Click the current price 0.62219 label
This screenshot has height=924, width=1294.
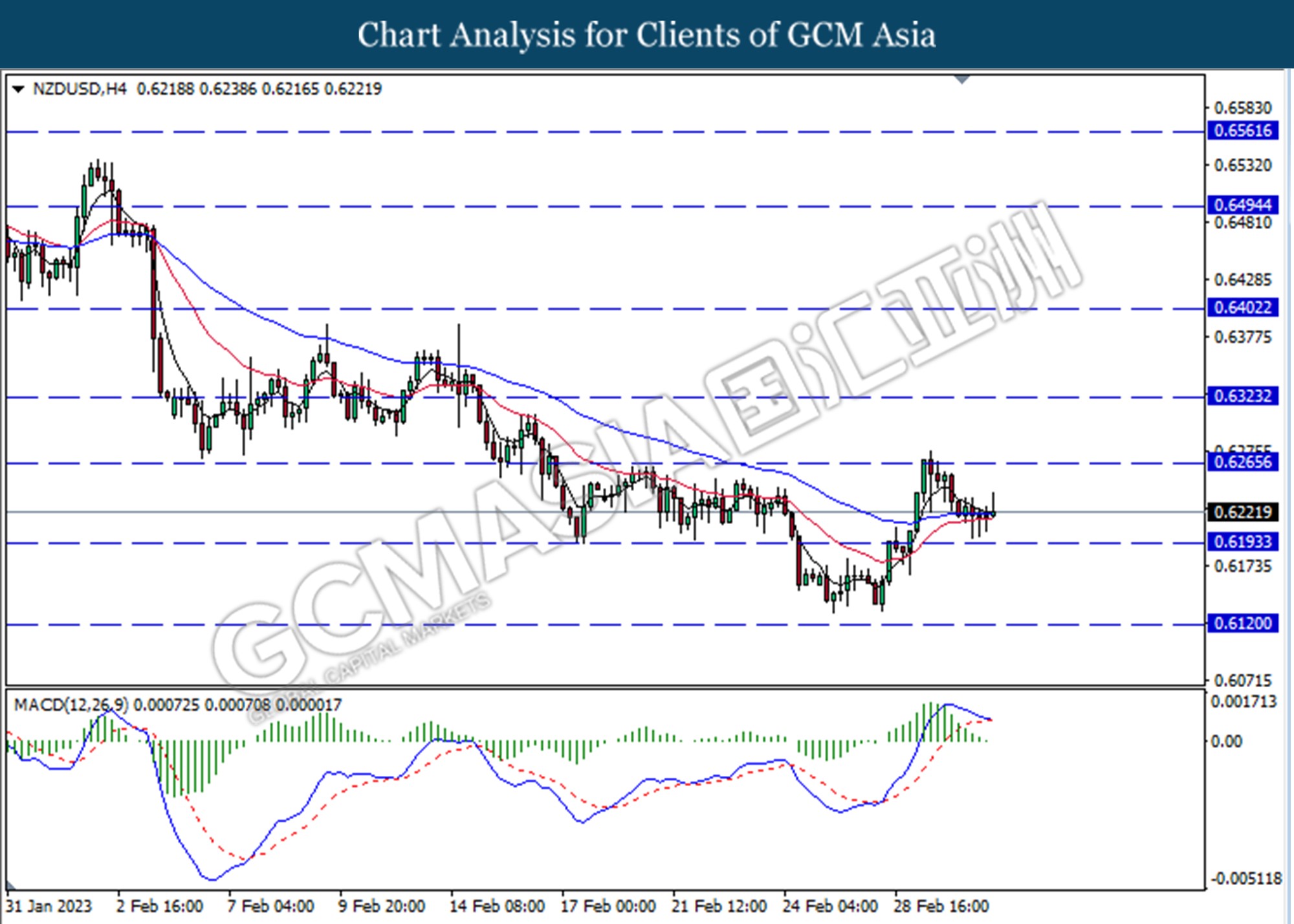click(1243, 512)
